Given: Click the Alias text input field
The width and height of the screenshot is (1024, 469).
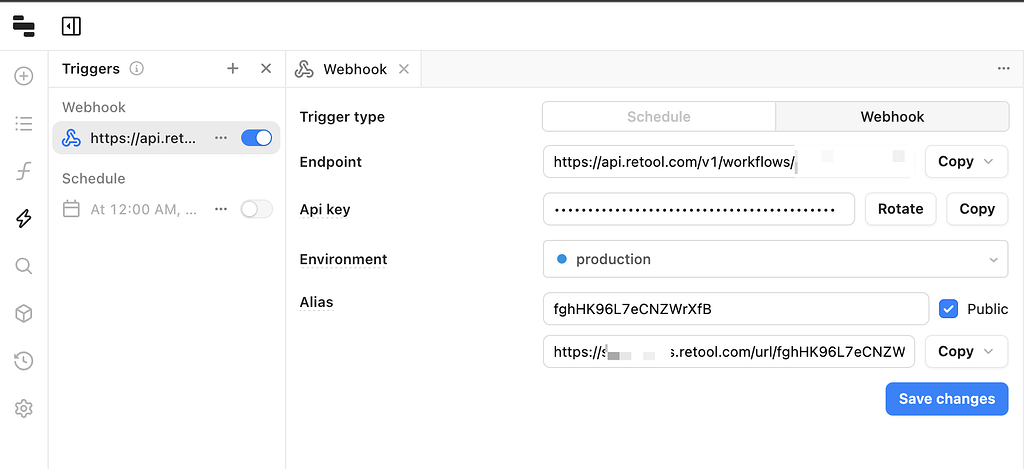Looking at the screenshot, I should point(735,309).
